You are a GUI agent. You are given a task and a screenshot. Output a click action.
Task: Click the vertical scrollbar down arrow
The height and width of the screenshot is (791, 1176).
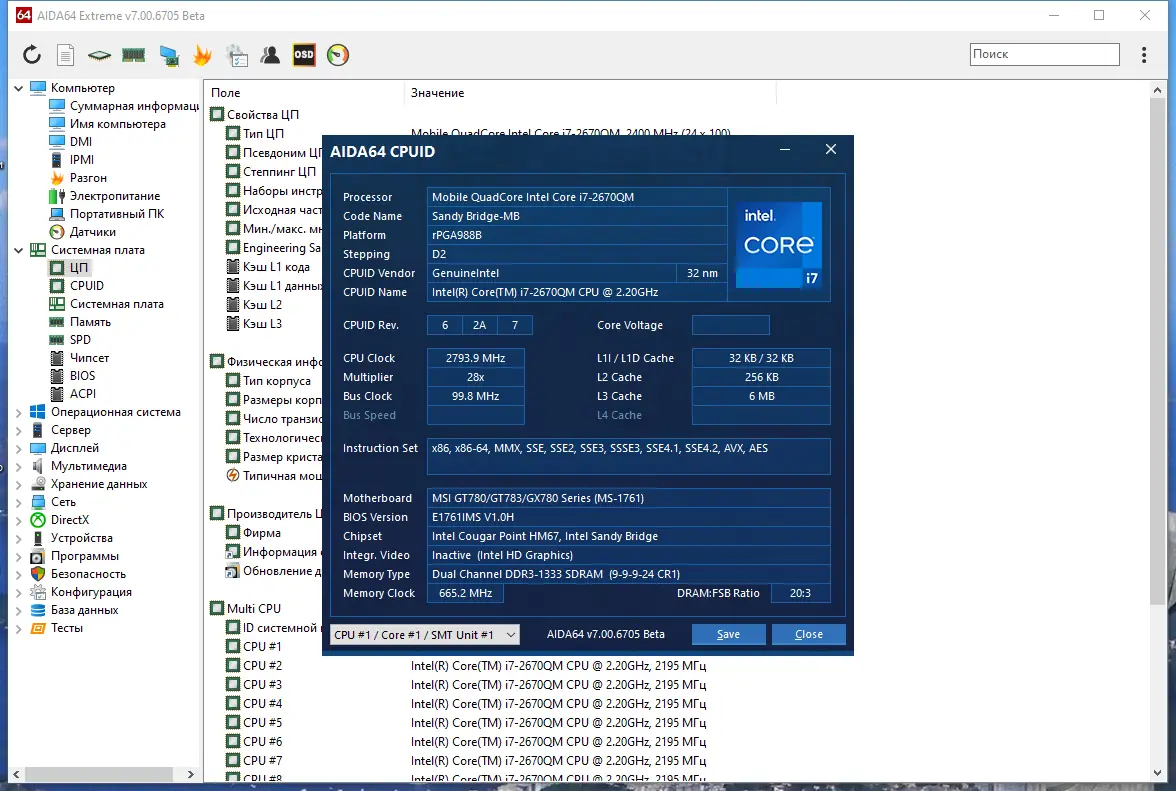click(x=1157, y=773)
